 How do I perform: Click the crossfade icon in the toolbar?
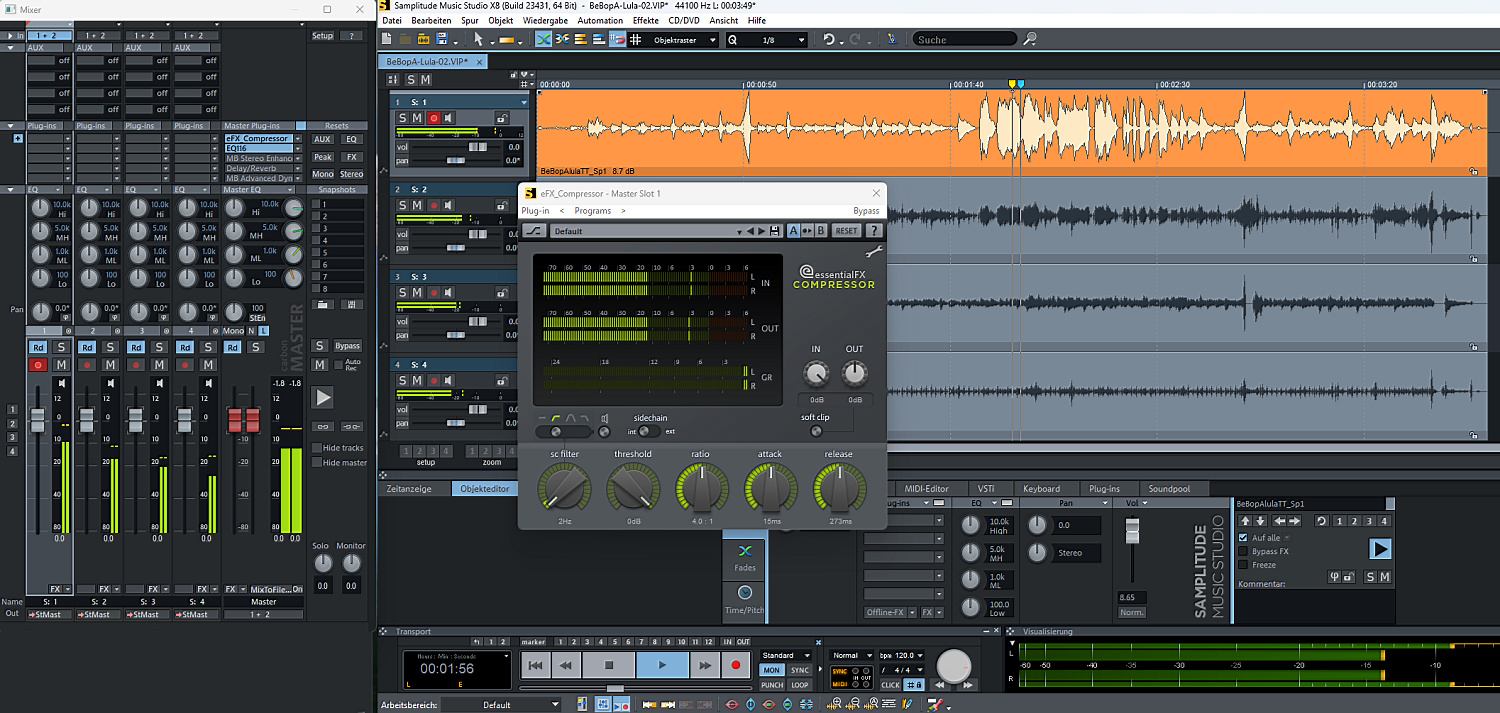pos(543,40)
